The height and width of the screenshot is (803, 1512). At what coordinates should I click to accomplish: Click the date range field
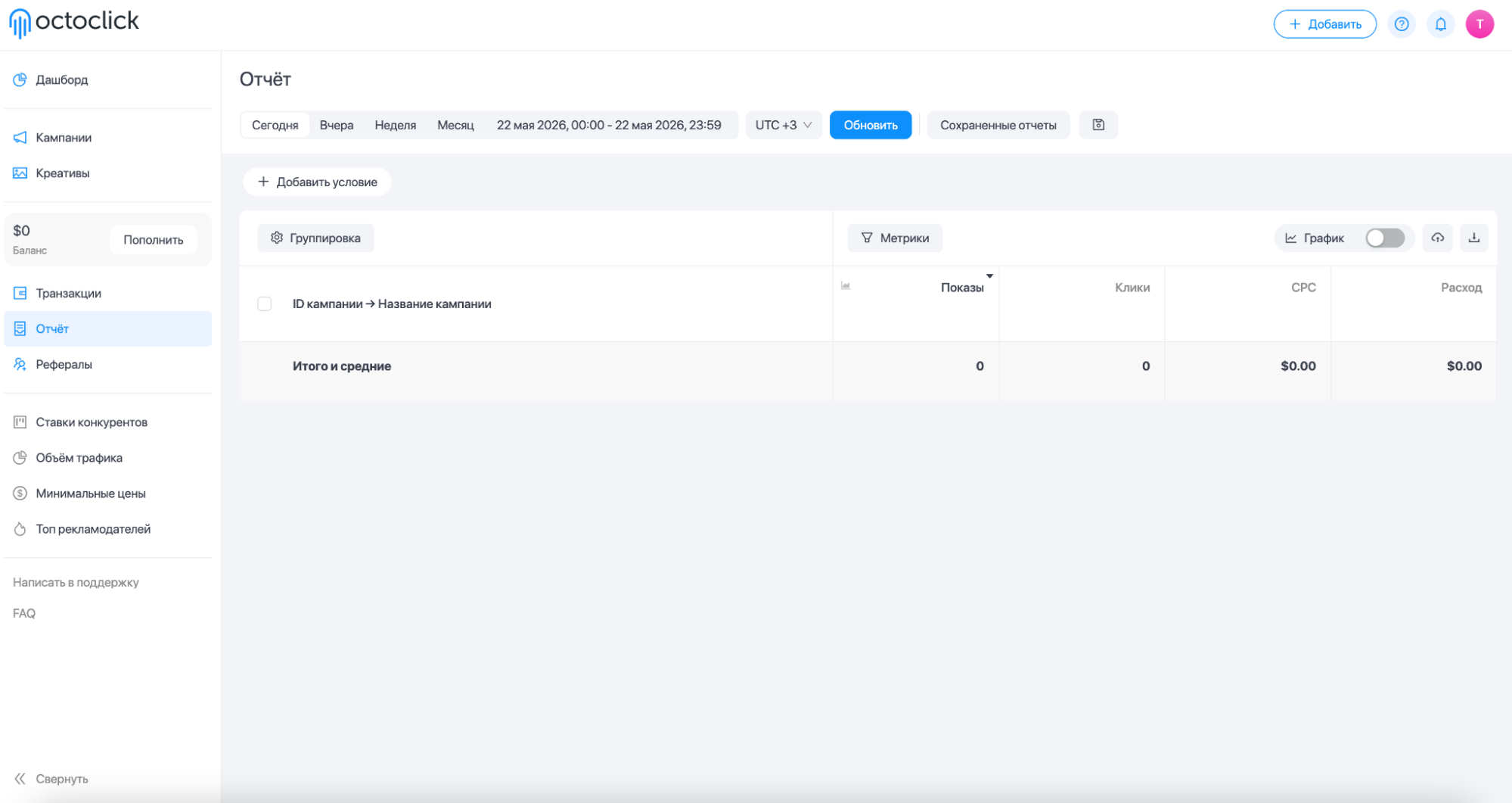[609, 125]
